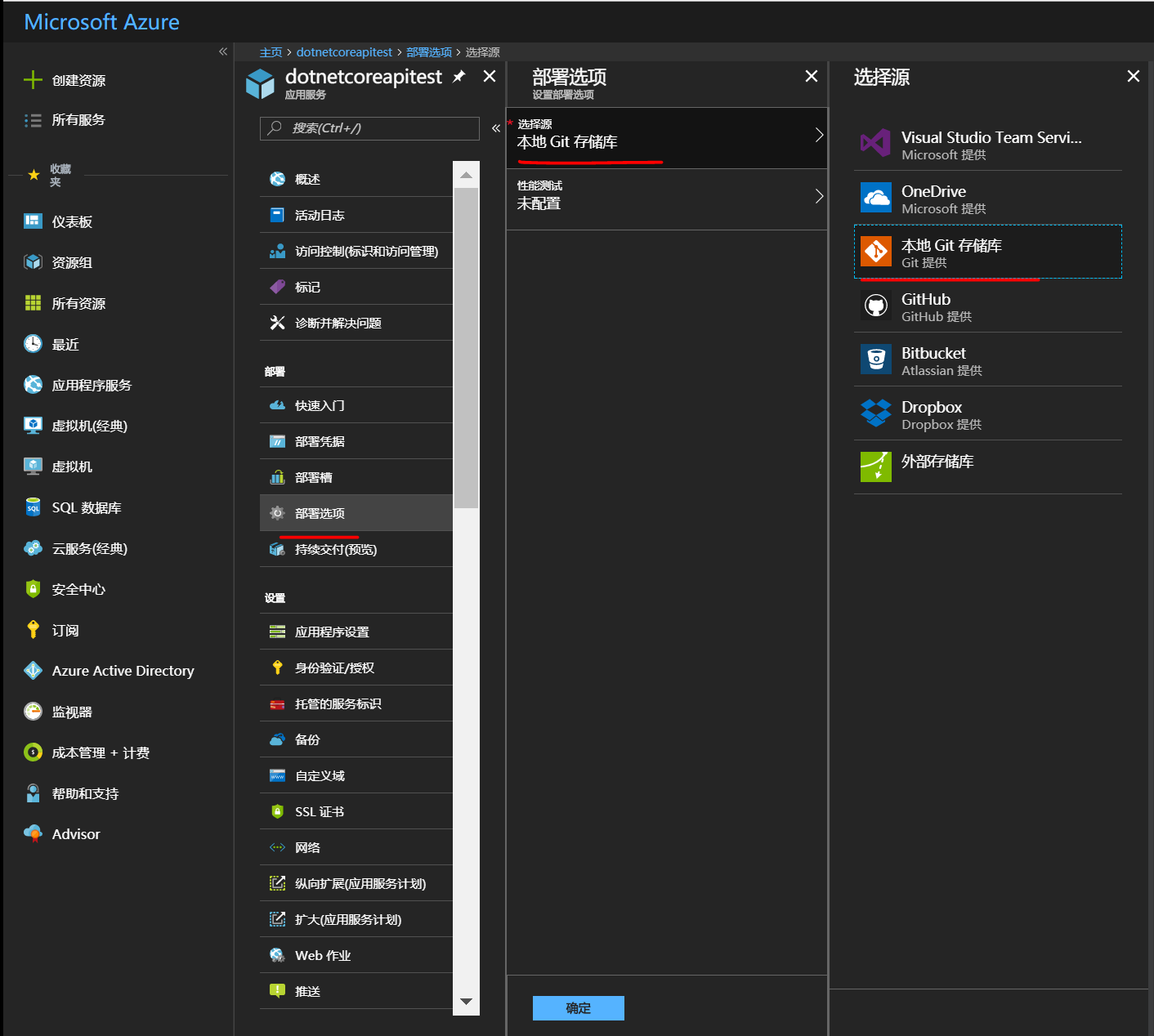Image resolution: width=1154 pixels, height=1036 pixels.
Task: Select Deployment Options (部署选项) menu item
Action: pos(356,513)
